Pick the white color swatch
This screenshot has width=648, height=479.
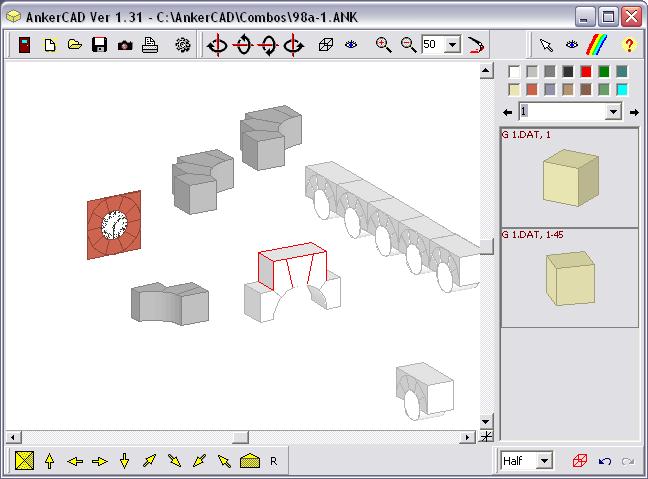coord(514,72)
